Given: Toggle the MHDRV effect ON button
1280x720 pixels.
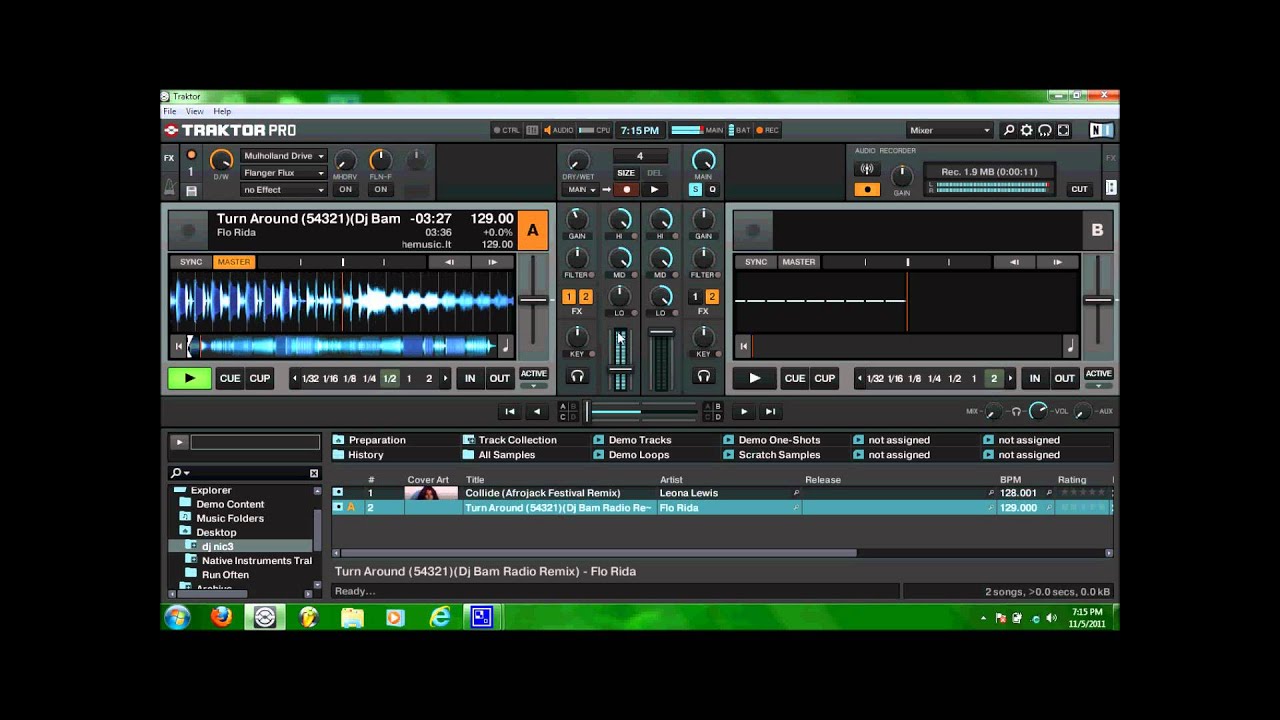Looking at the screenshot, I should 345,189.
